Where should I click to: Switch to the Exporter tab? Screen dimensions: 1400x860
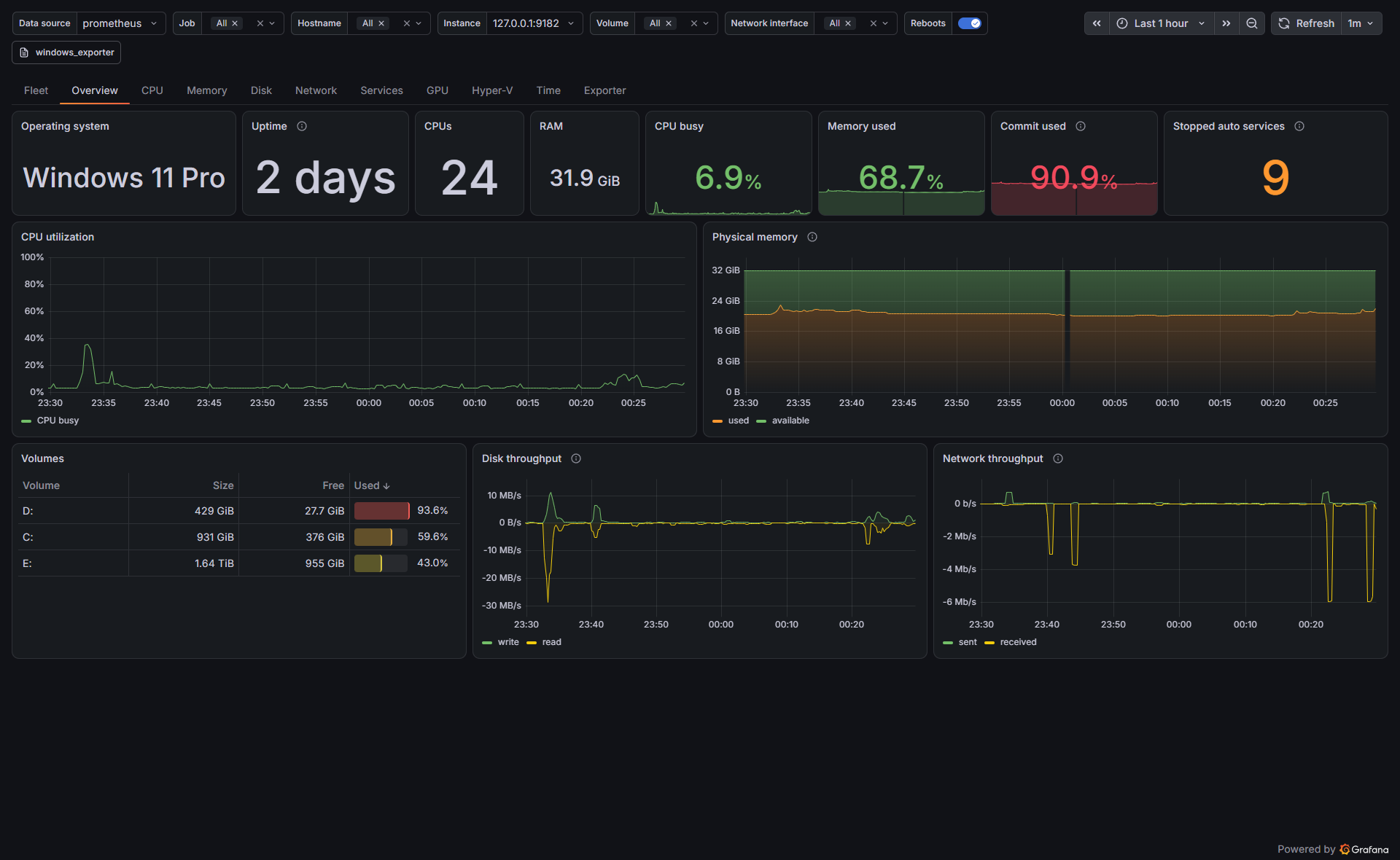pyautogui.click(x=605, y=90)
